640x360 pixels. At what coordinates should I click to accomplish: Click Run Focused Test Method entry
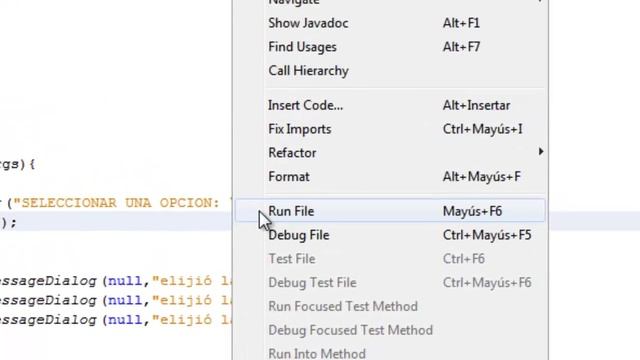coord(390,306)
